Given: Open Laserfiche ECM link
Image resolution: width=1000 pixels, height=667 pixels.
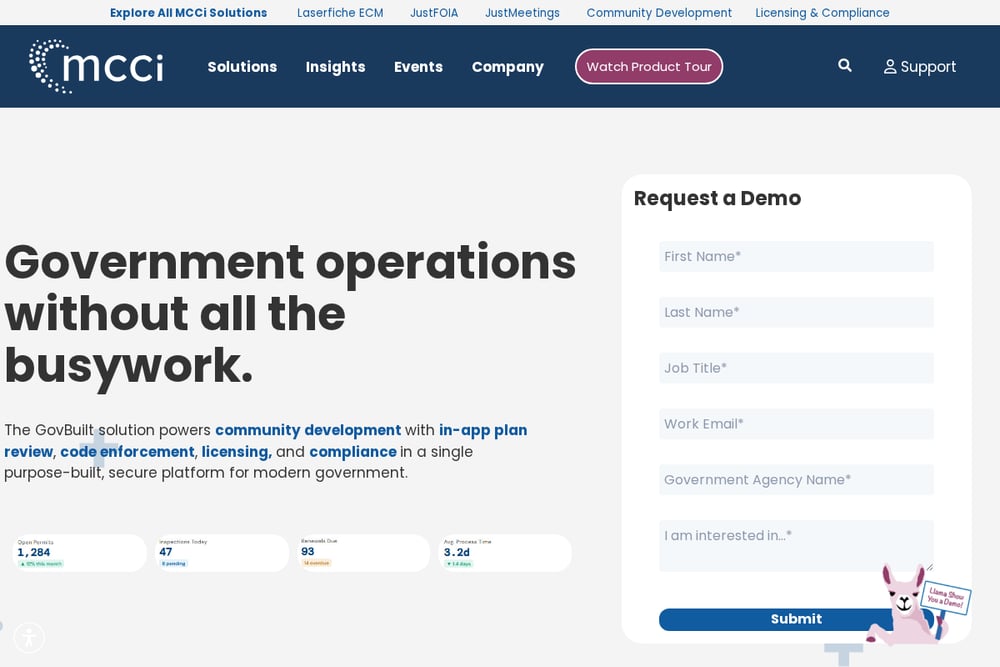Looking at the screenshot, I should point(340,13).
